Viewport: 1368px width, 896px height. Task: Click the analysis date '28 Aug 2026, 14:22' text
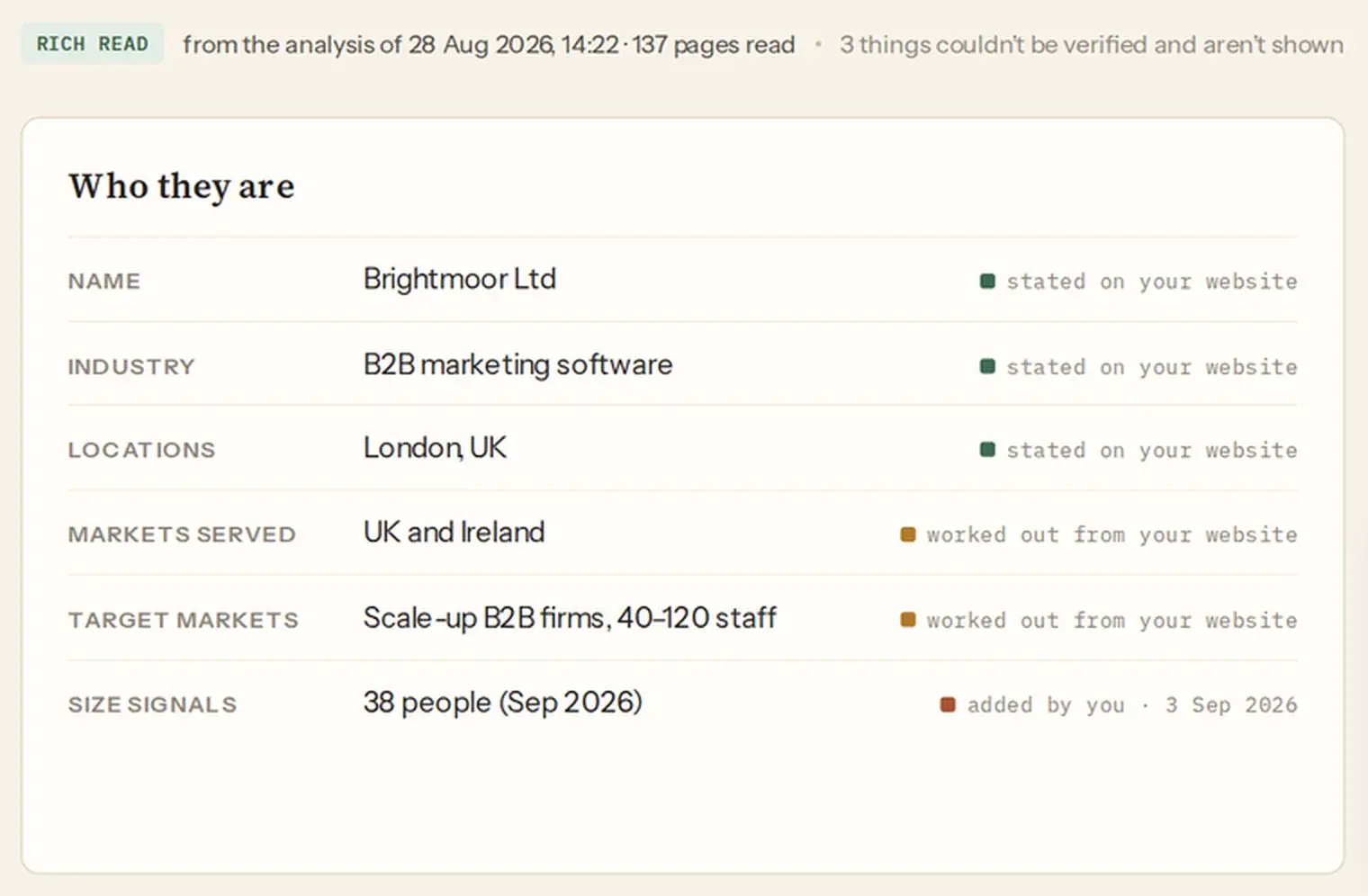point(513,45)
